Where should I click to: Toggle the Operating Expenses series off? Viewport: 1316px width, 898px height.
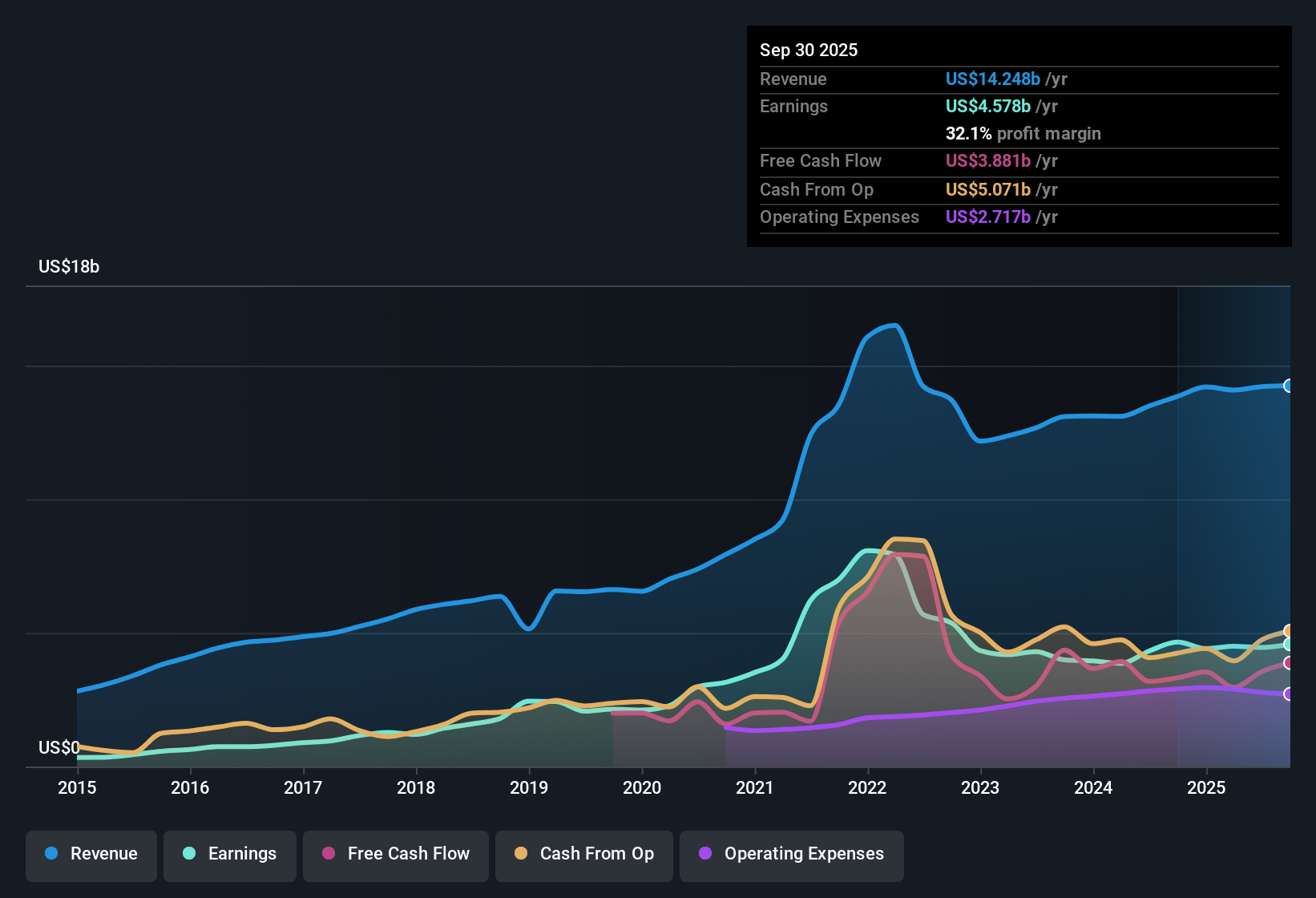(792, 854)
